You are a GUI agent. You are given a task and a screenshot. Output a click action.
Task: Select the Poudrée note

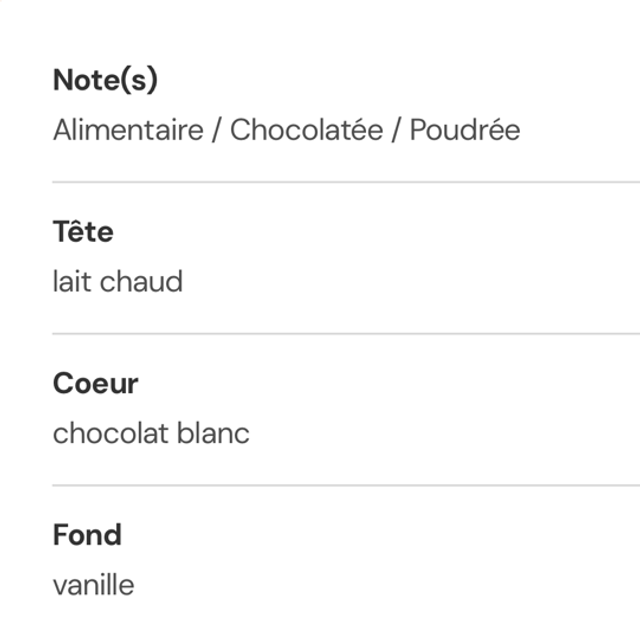pos(465,131)
